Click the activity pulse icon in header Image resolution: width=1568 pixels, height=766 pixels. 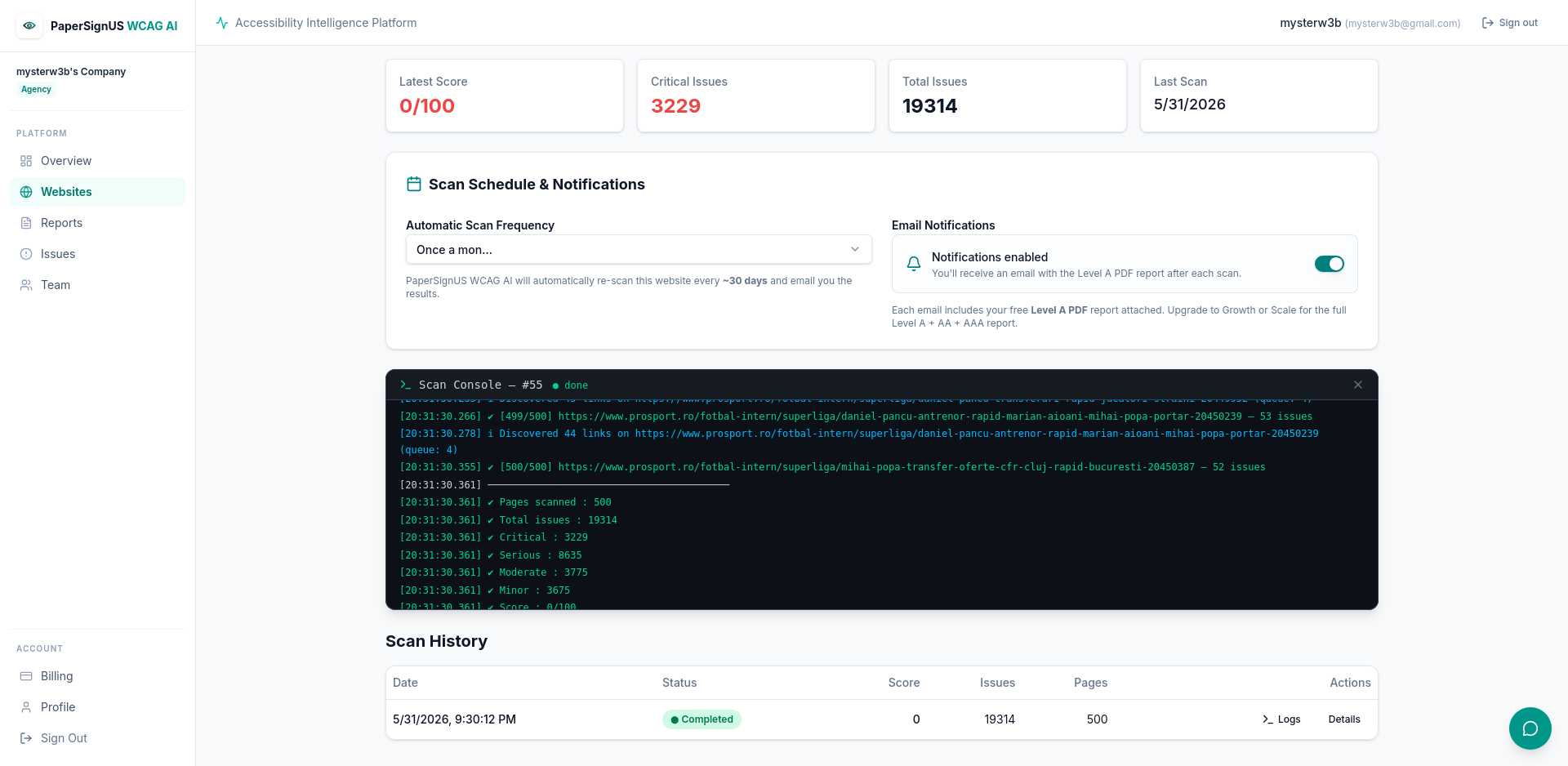(x=222, y=23)
